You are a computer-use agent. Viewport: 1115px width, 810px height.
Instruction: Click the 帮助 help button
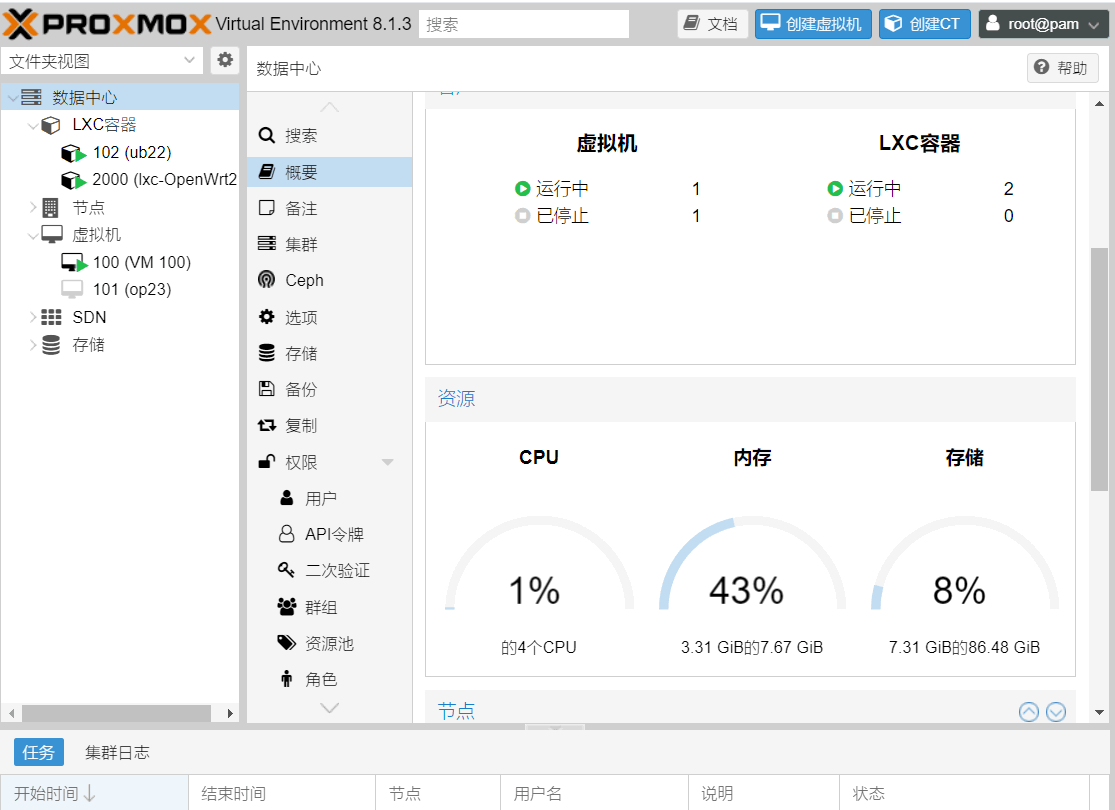pos(1062,68)
